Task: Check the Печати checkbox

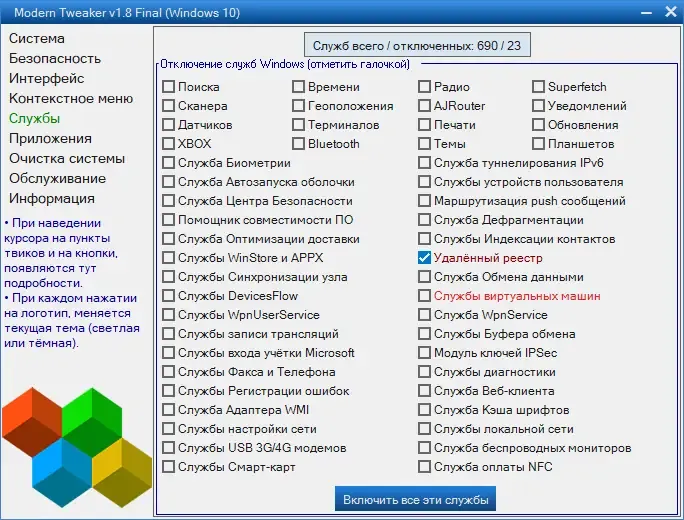Action: 424,125
